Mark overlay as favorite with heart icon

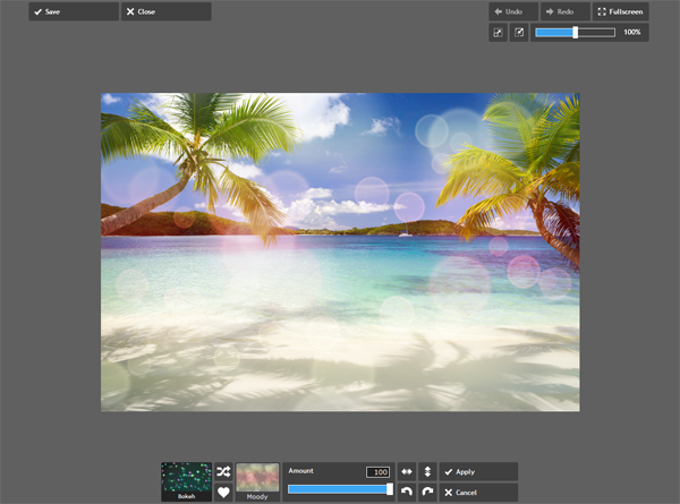pos(223,492)
